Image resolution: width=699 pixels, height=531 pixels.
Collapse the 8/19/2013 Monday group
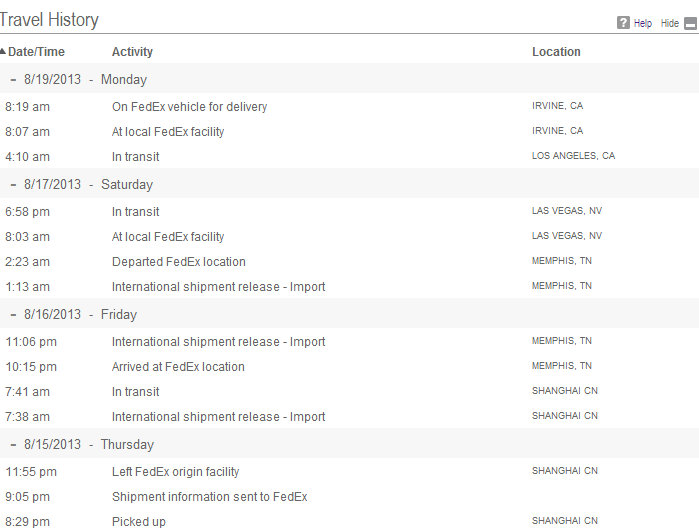[13, 80]
